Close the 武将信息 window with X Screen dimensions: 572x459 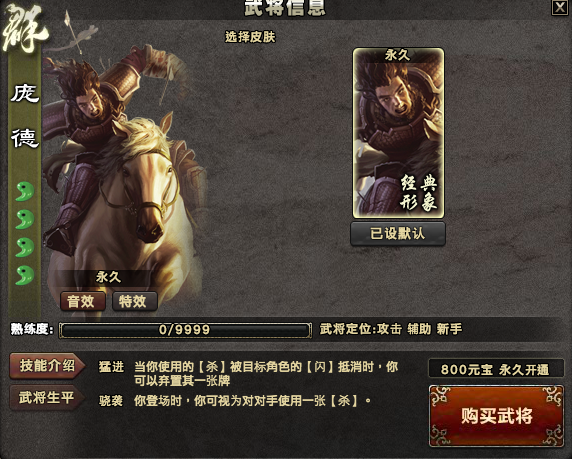tap(559, 7)
